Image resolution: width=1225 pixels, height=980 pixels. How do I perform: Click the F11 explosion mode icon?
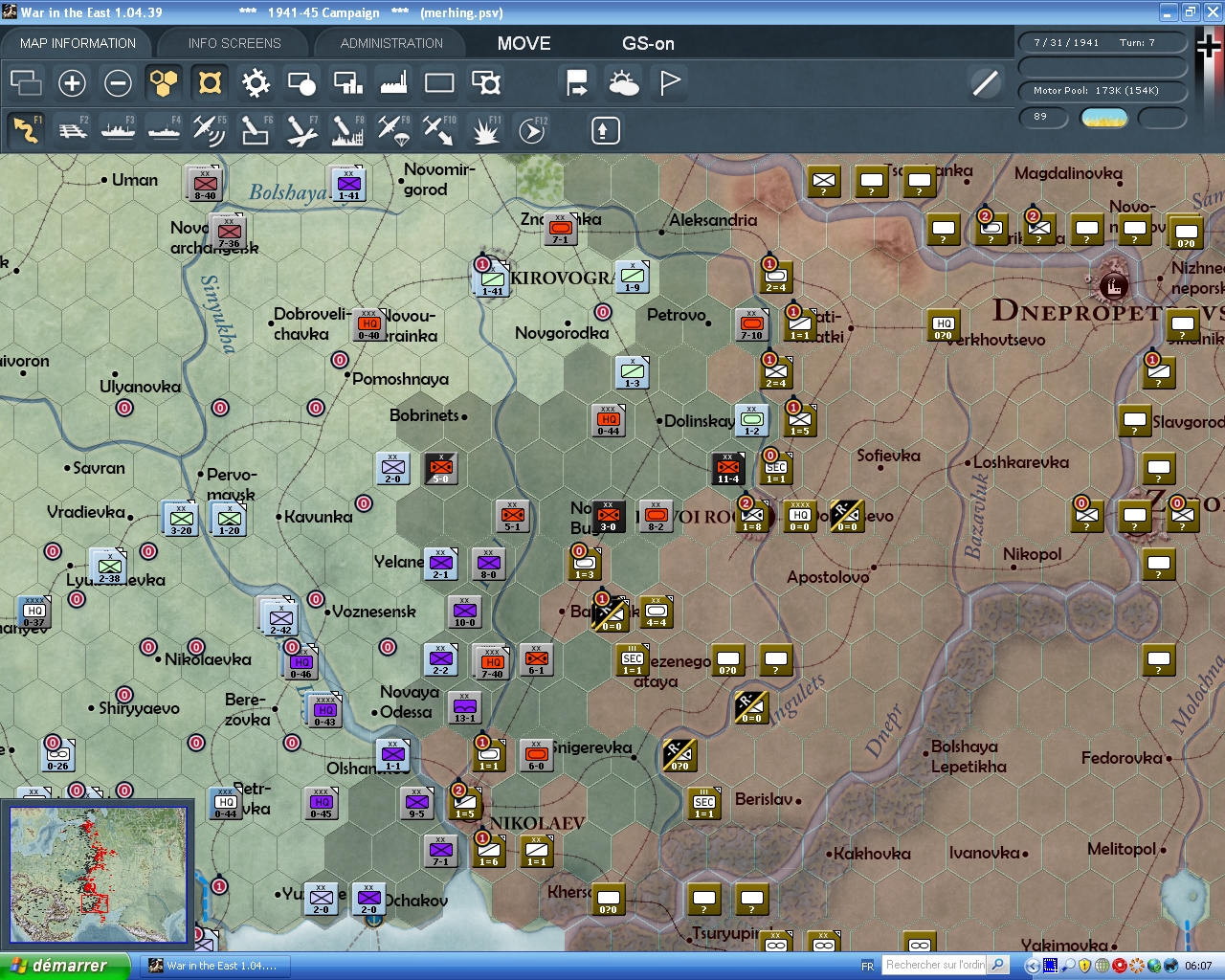485,129
